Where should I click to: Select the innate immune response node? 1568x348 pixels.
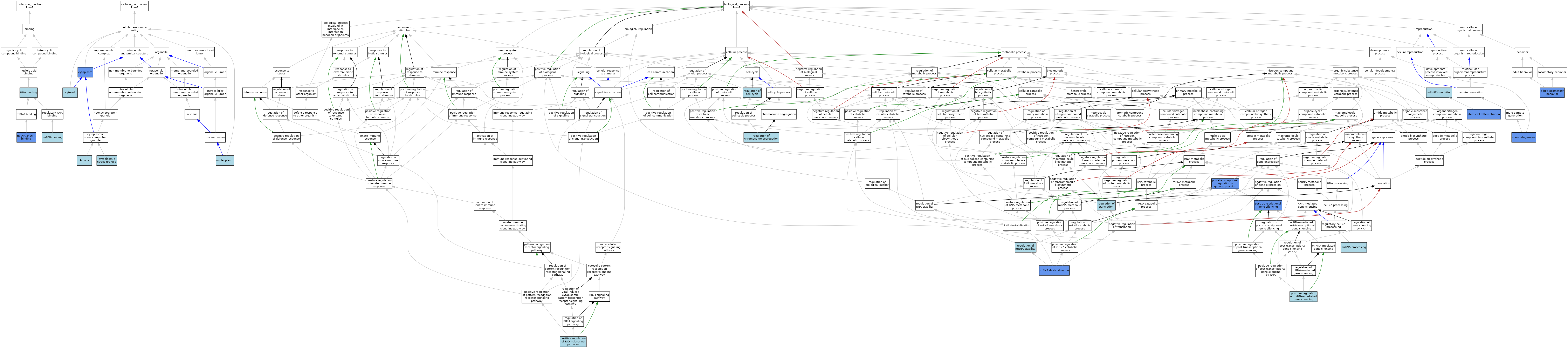370,138
